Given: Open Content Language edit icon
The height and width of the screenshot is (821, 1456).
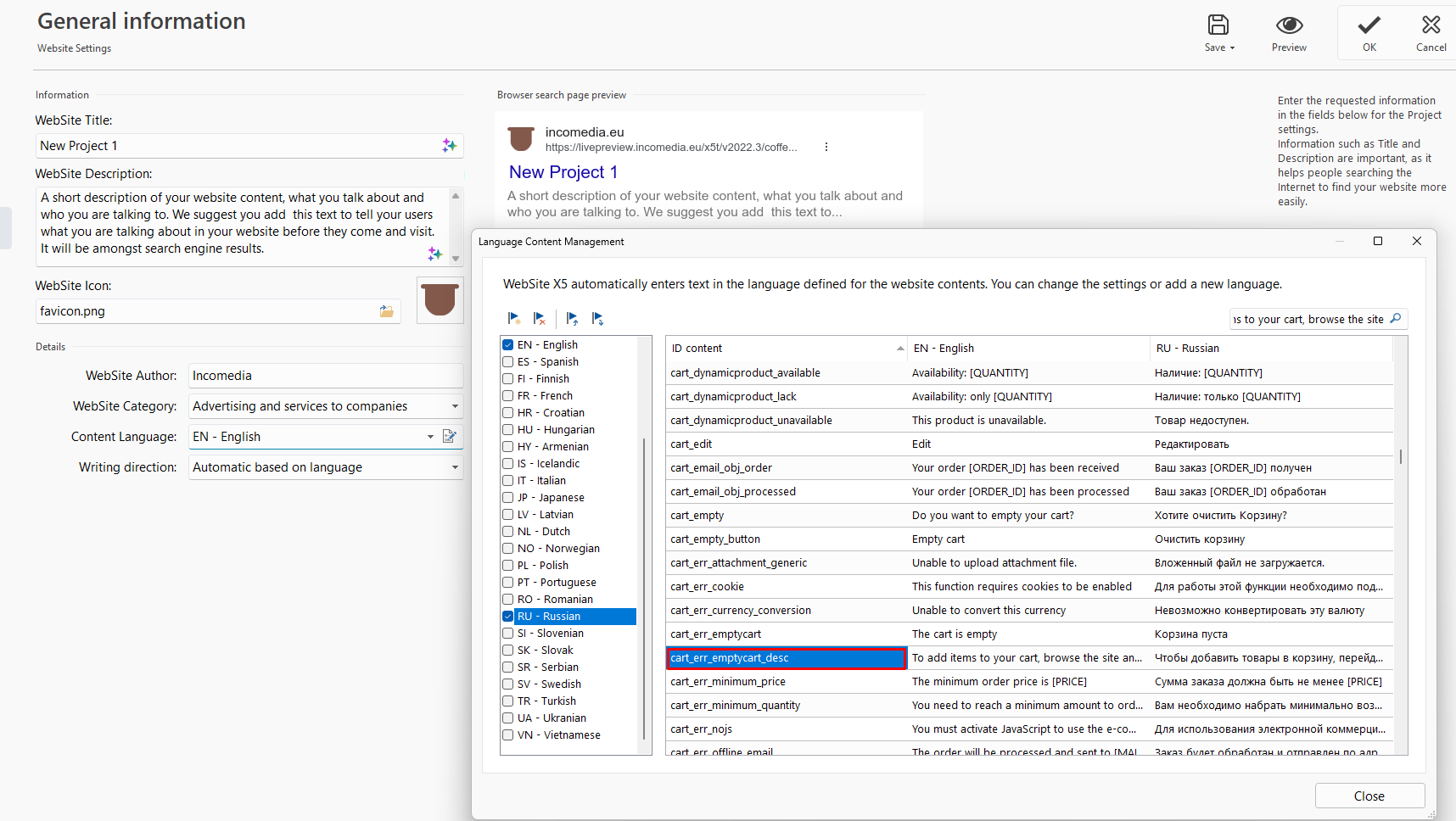Looking at the screenshot, I should pos(450,437).
